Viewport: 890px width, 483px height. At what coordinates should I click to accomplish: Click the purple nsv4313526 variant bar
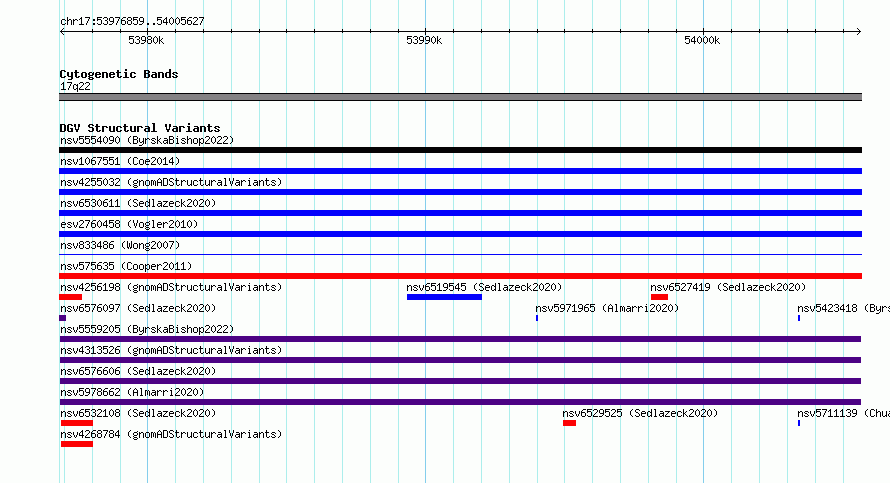tap(460, 360)
